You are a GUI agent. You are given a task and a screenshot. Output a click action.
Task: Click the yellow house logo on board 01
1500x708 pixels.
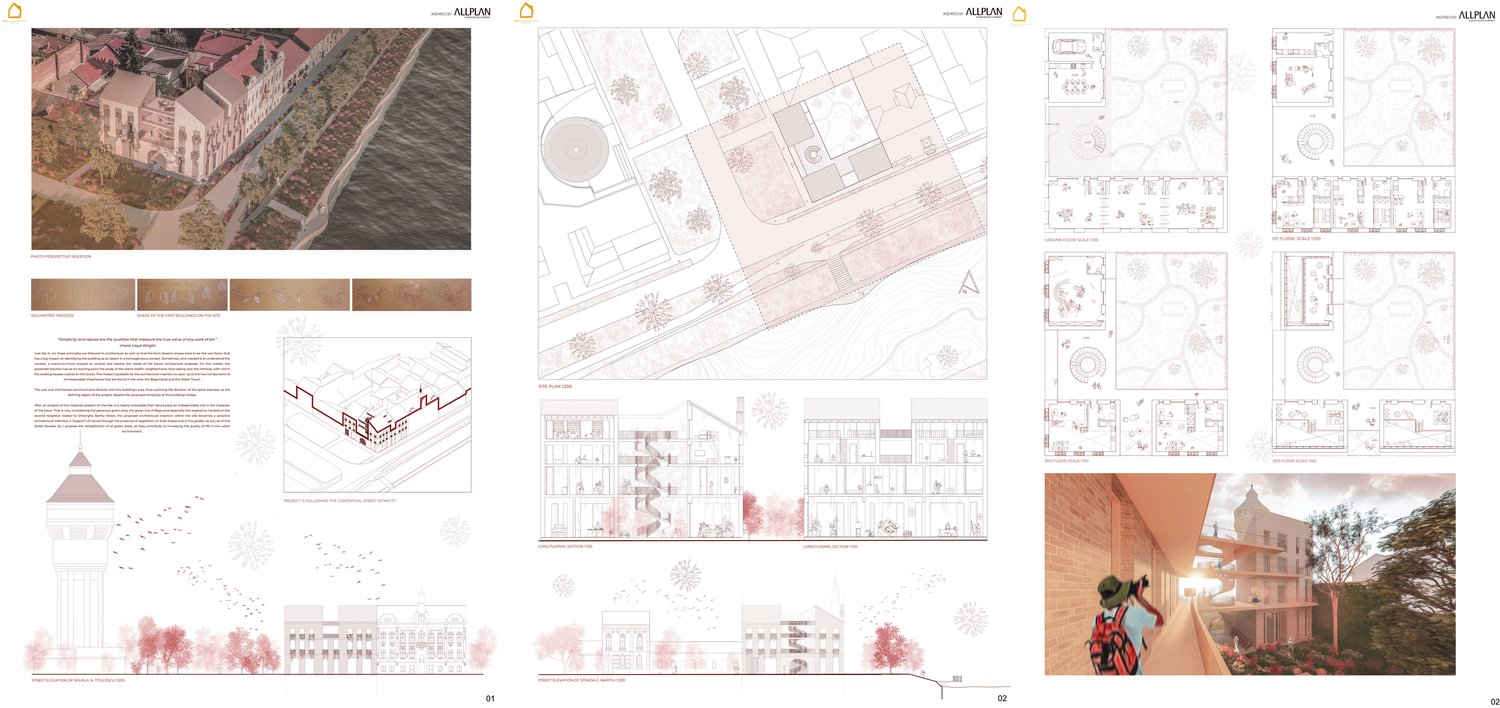click(14, 12)
